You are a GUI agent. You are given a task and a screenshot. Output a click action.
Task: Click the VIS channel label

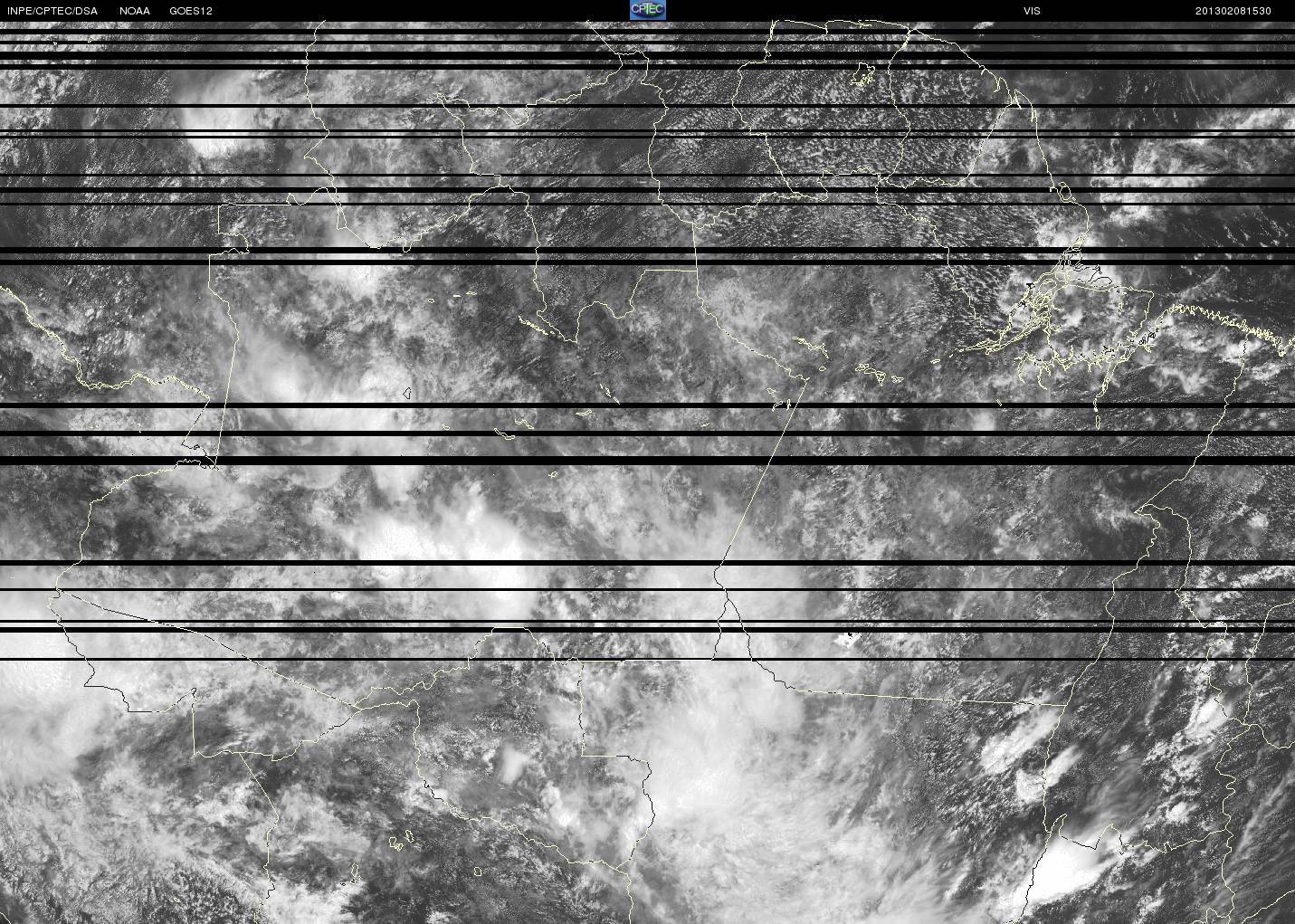click(1032, 11)
